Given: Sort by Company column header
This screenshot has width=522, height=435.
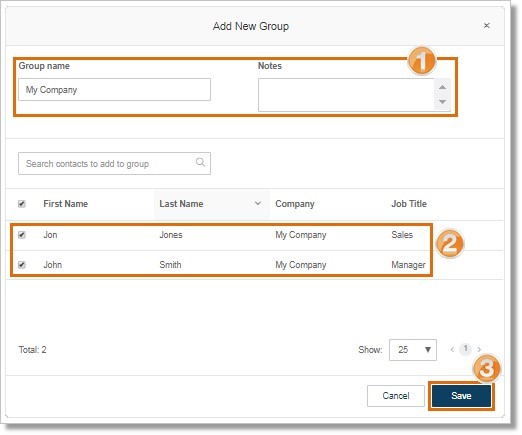Looking at the screenshot, I should [x=295, y=204].
